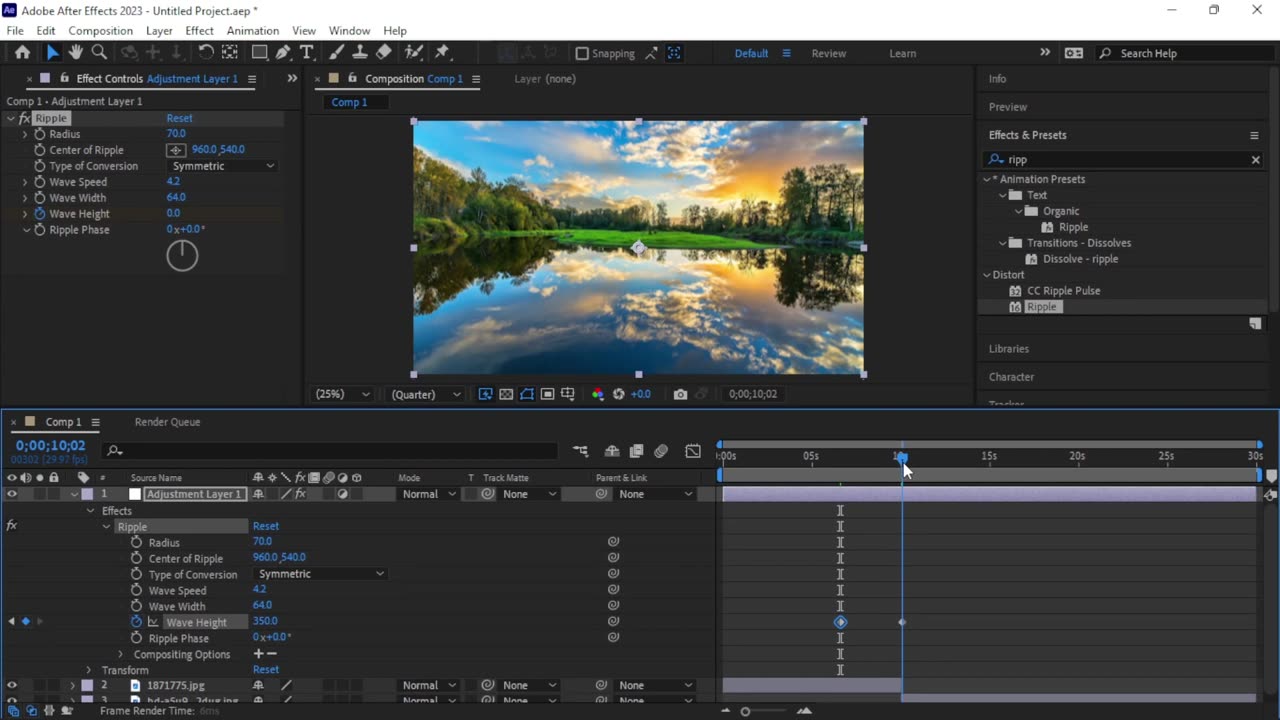Click the Shy layers switch icon in the timeline
The image size is (1280, 720).
click(x=612, y=451)
